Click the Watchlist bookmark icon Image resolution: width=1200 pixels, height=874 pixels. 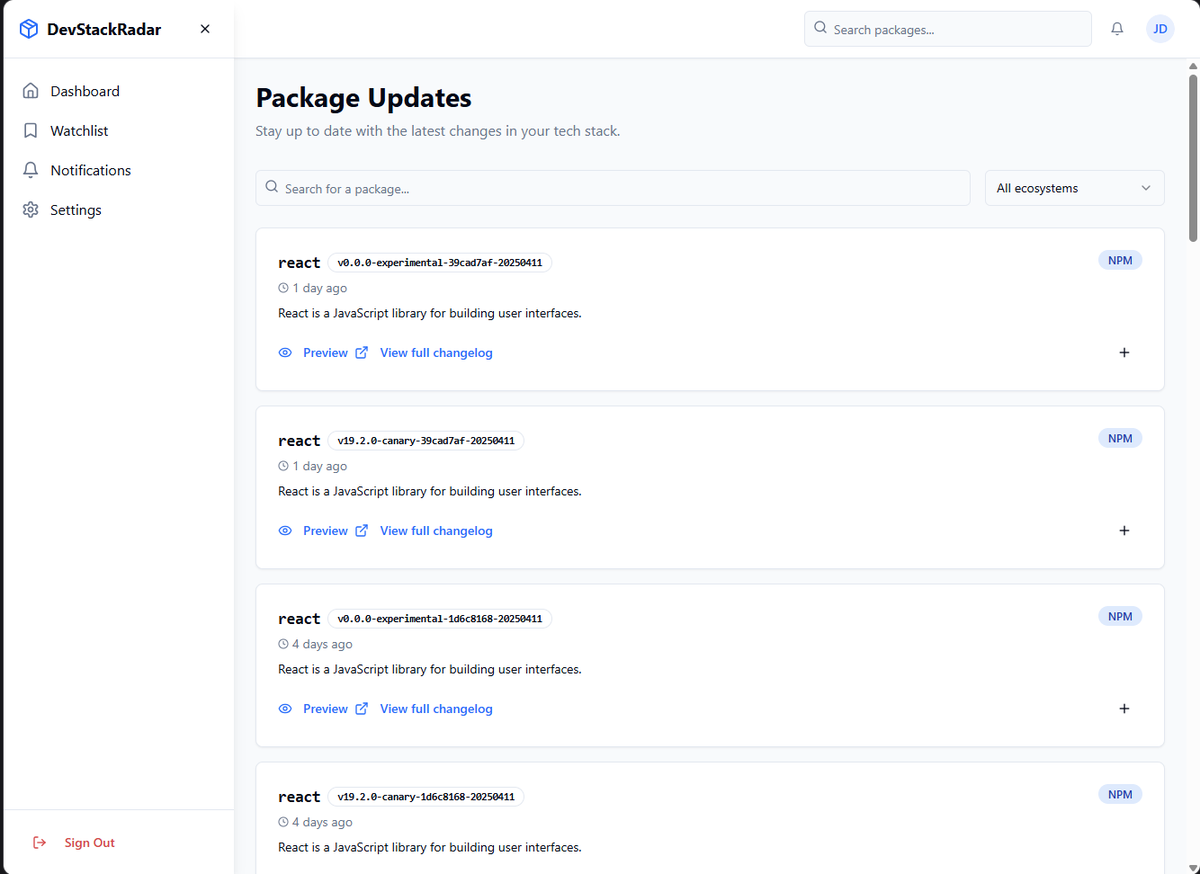pyautogui.click(x=31, y=131)
